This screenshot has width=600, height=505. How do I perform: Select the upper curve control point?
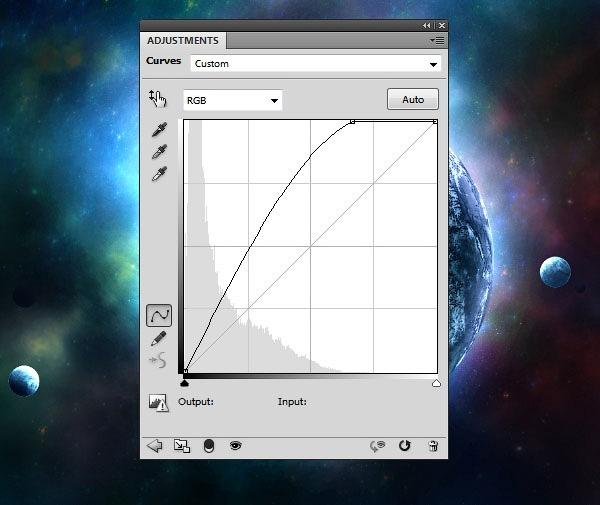pos(352,122)
